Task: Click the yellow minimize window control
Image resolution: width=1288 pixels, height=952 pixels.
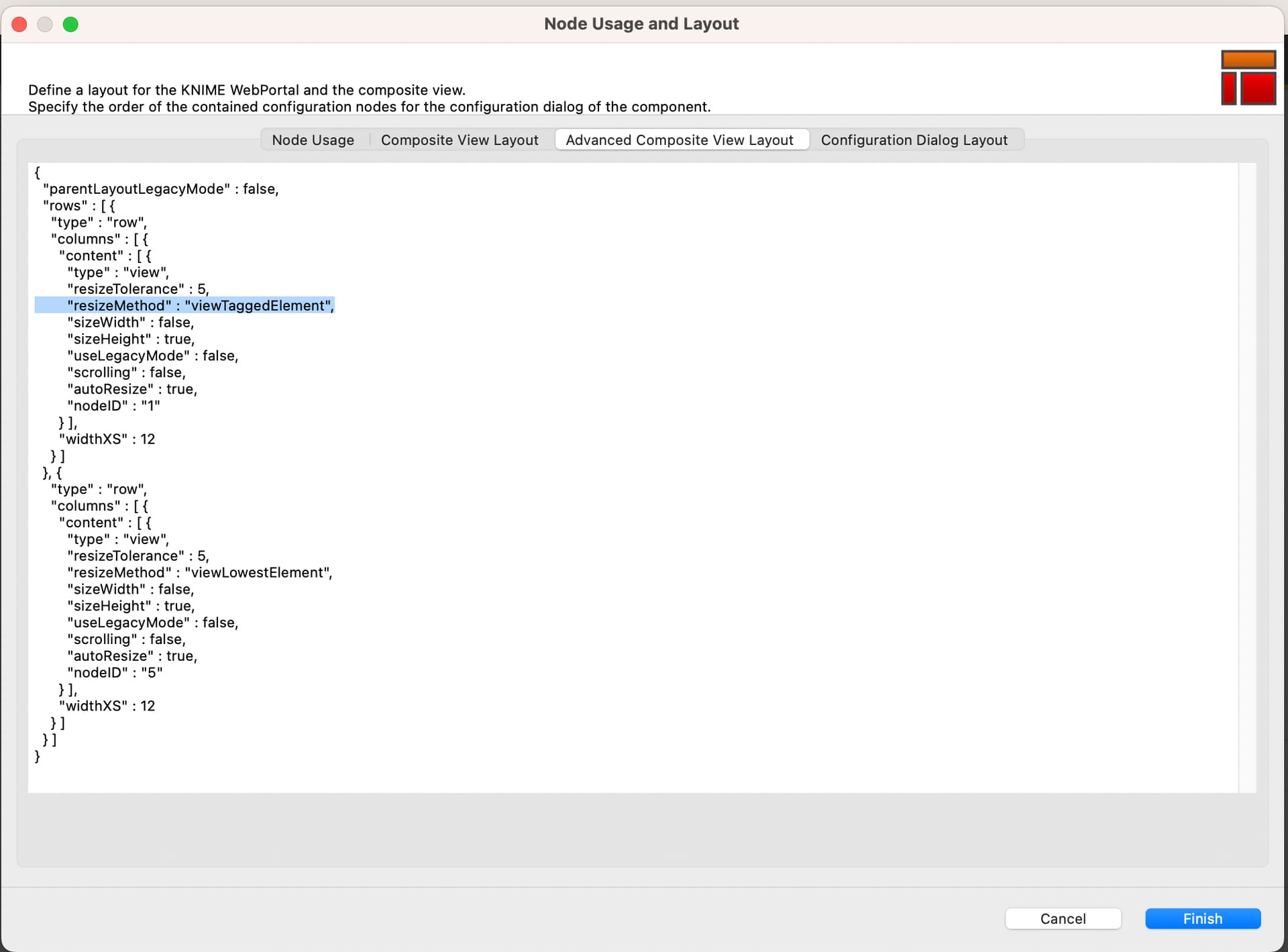Action: pos(44,24)
